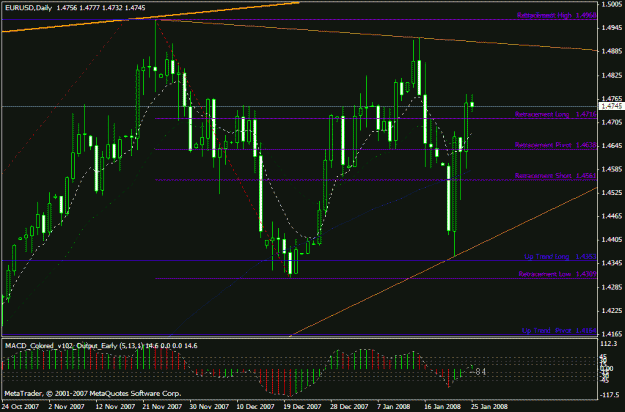Click the 1.4645 price axis value
Image resolution: width=625 pixels, height=412 pixels.
click(612, 146)
